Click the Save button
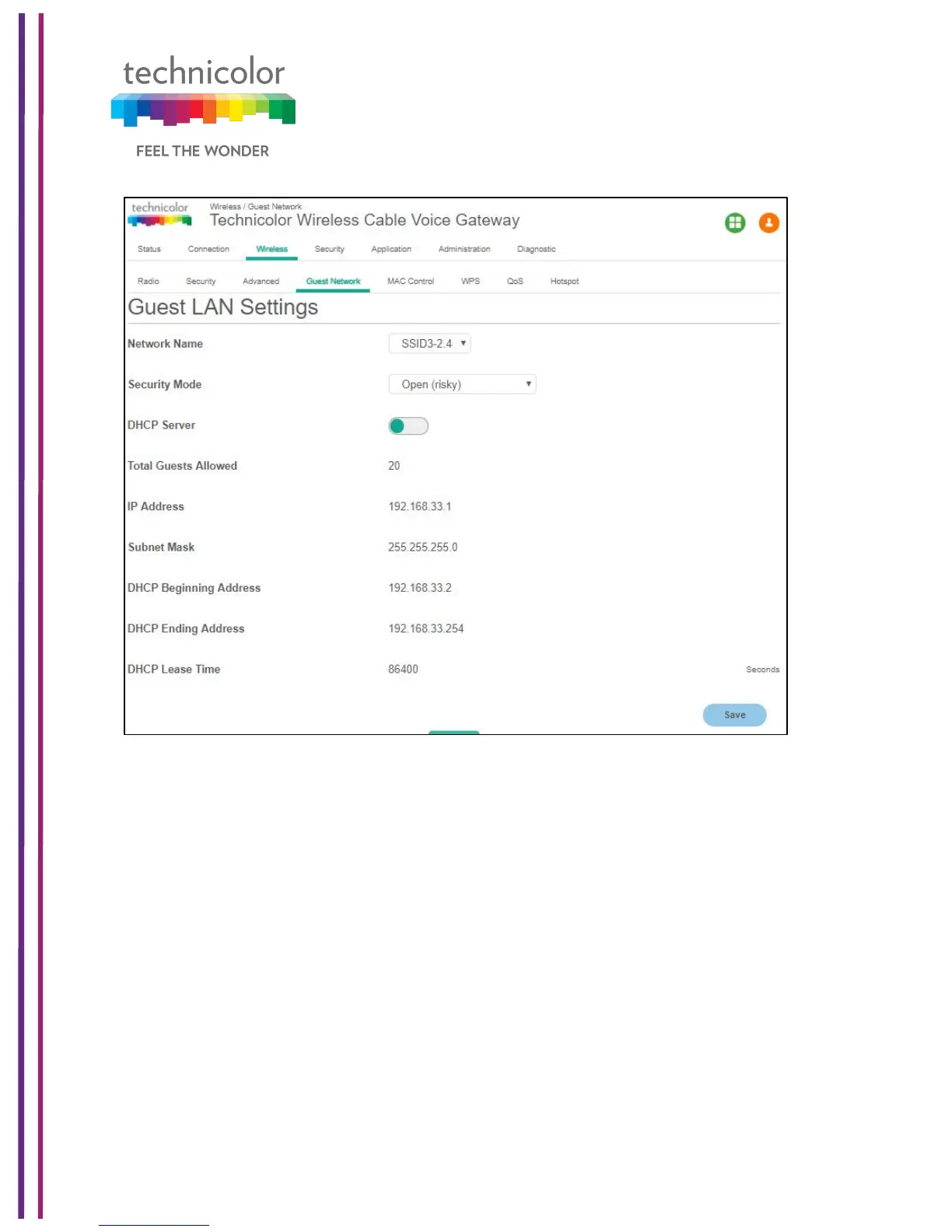 pos(734,715)
